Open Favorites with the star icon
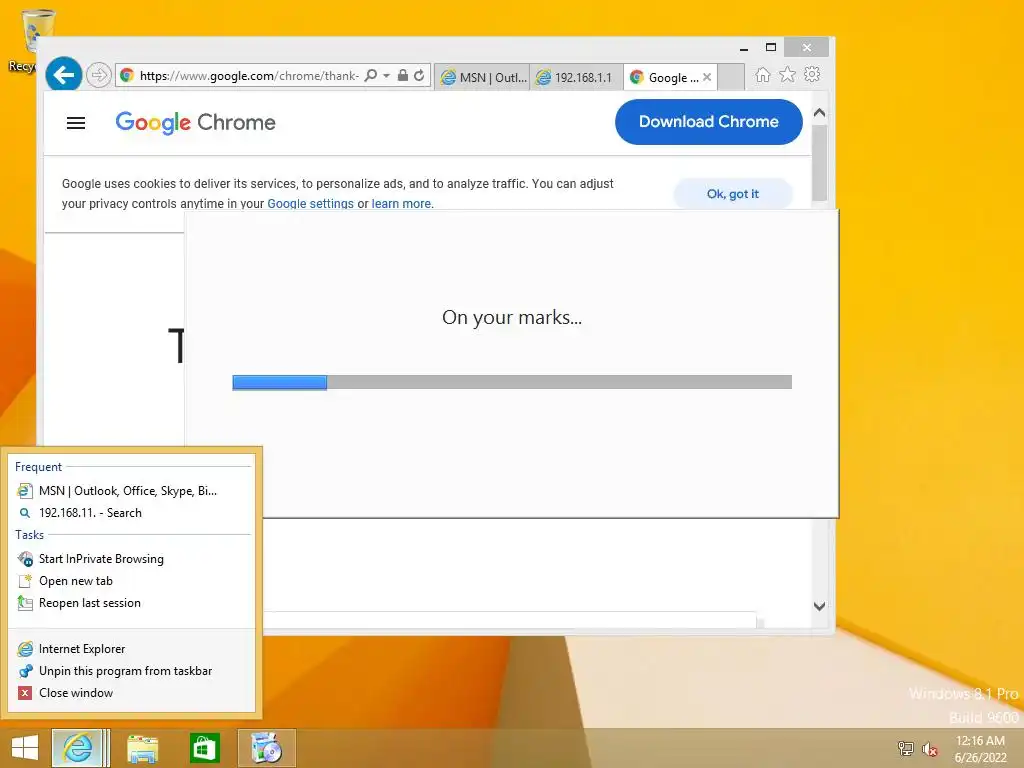 [788, 75]
